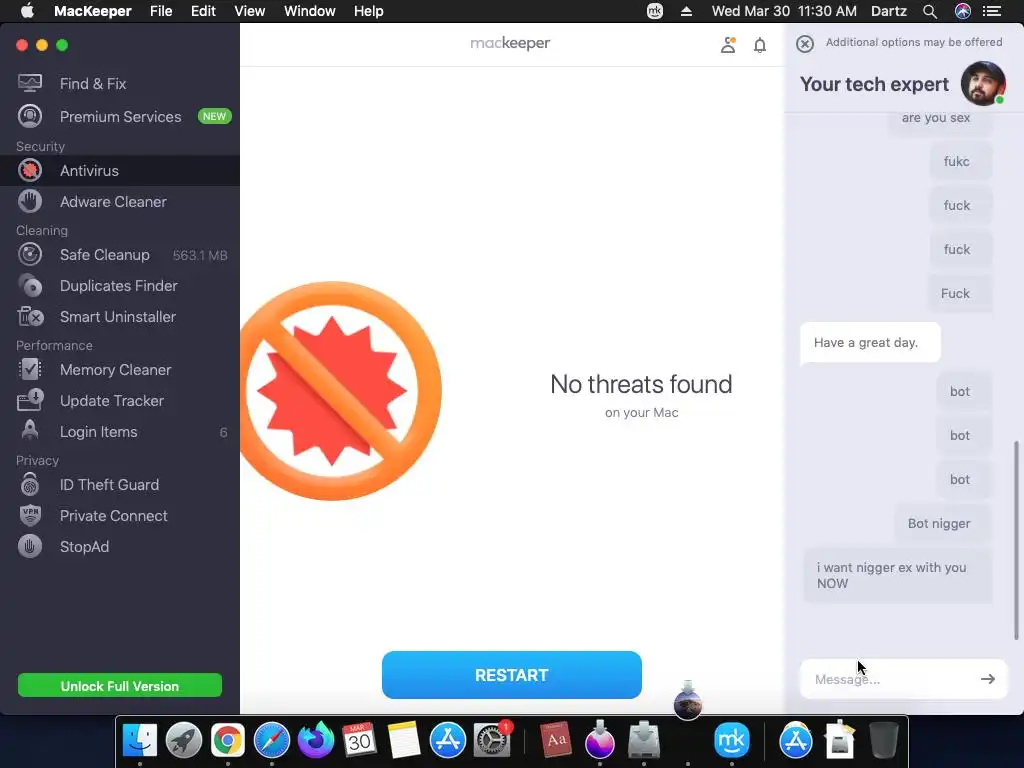Click the mackeeper logo title
1024x768 pixels.
click(510, 43)
